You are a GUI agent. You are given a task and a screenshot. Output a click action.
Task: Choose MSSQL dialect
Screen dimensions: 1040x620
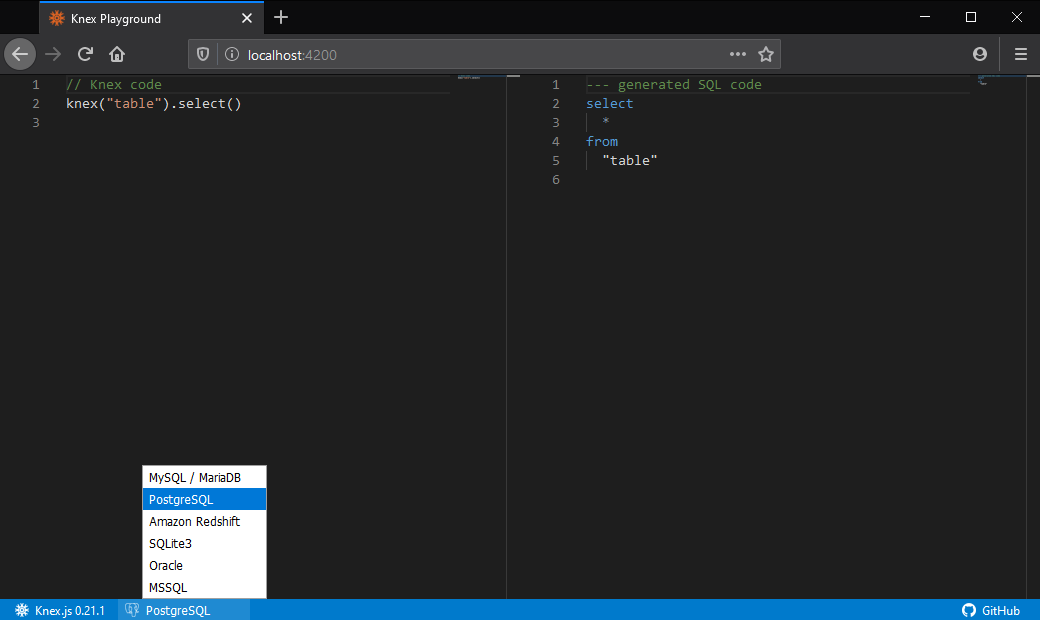coord(204,587)
